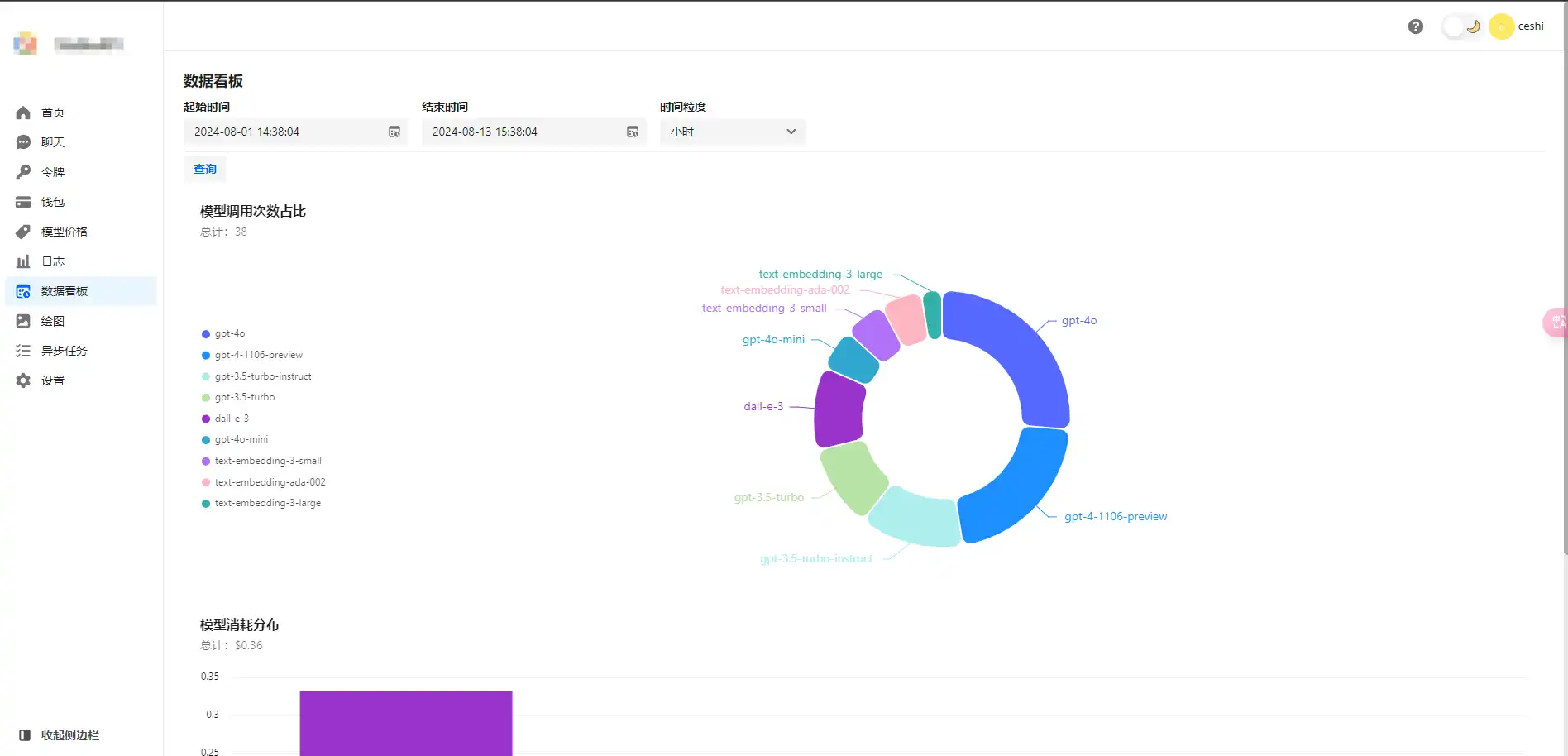1568x756 pixels.
Task: Select the data dashboard menu item
Action: pos(65,291)
